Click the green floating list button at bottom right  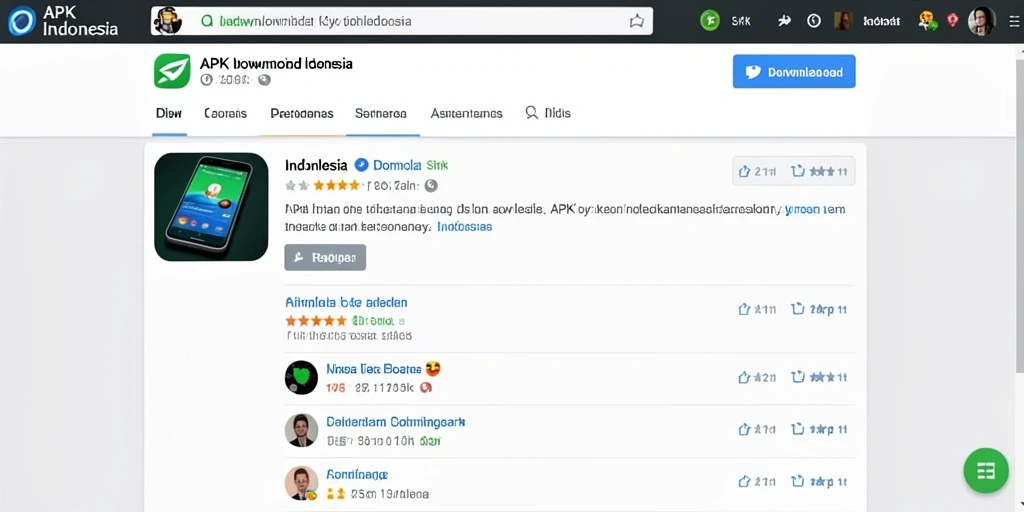coord(986,470)
